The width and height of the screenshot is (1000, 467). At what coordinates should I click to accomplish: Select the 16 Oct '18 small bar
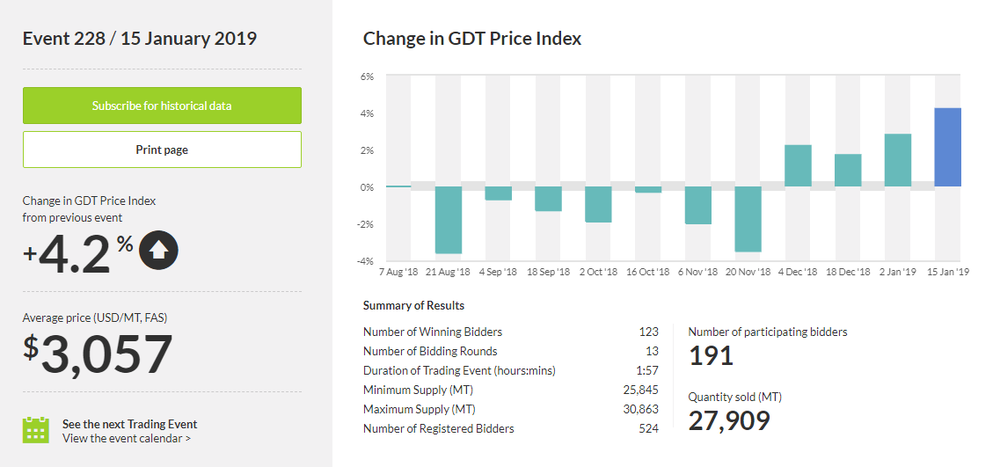[x=648, y=189]
